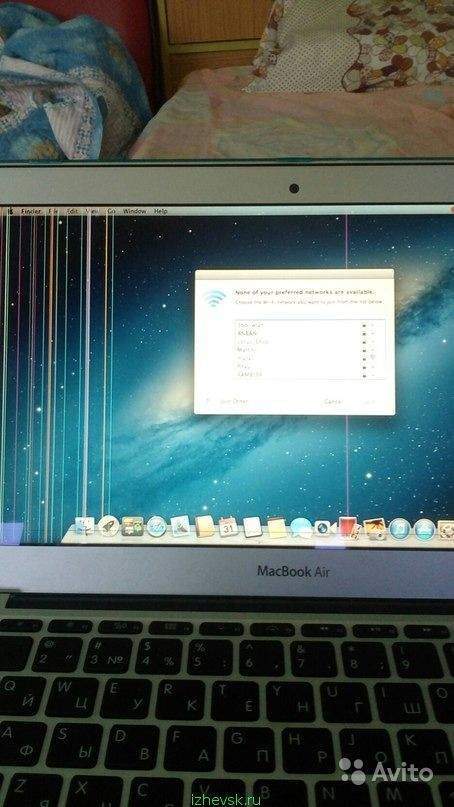Open Finder from the dock
454x807 pixels.
coord(85,525)
